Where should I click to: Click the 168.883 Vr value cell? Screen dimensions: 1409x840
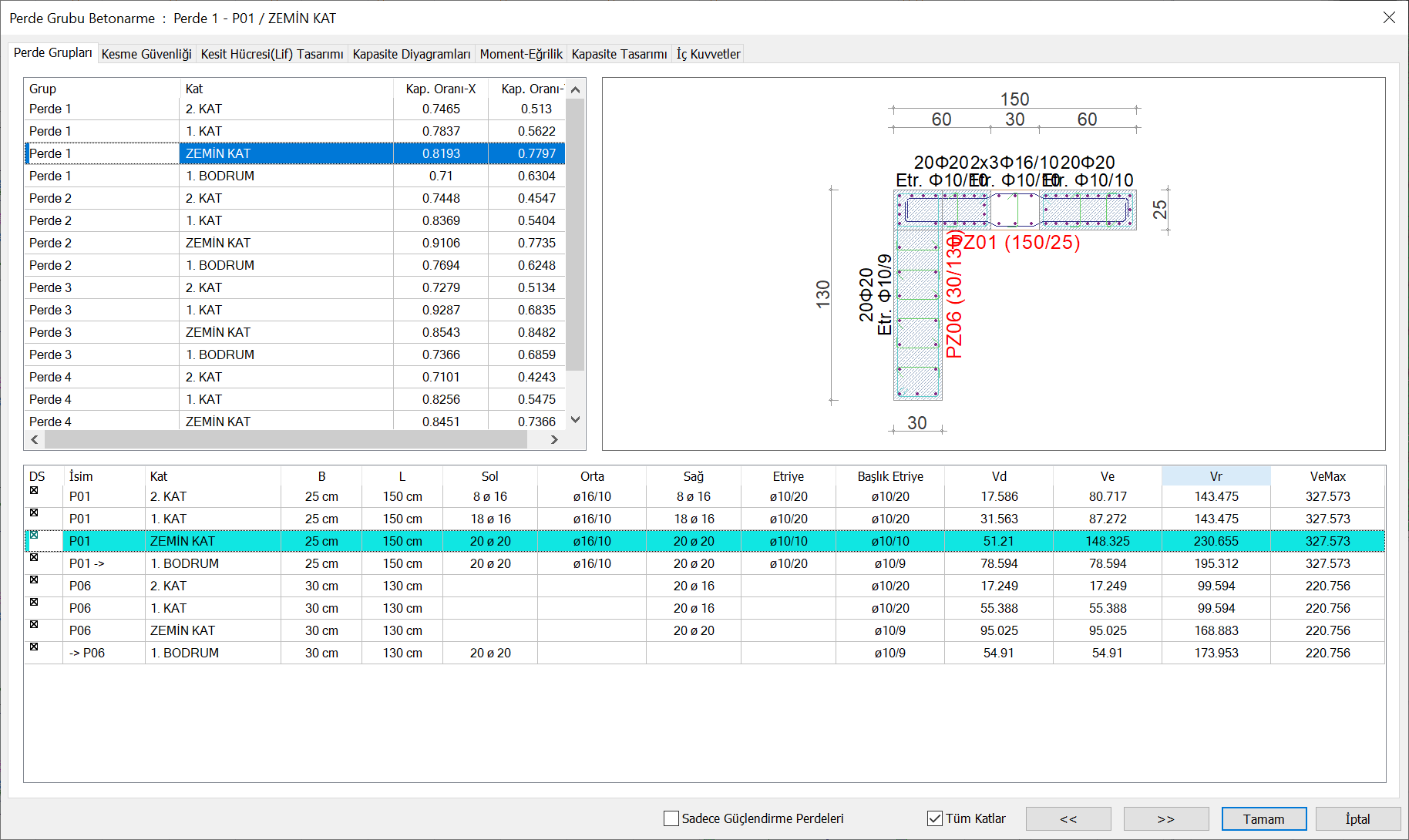point(1216,630)
